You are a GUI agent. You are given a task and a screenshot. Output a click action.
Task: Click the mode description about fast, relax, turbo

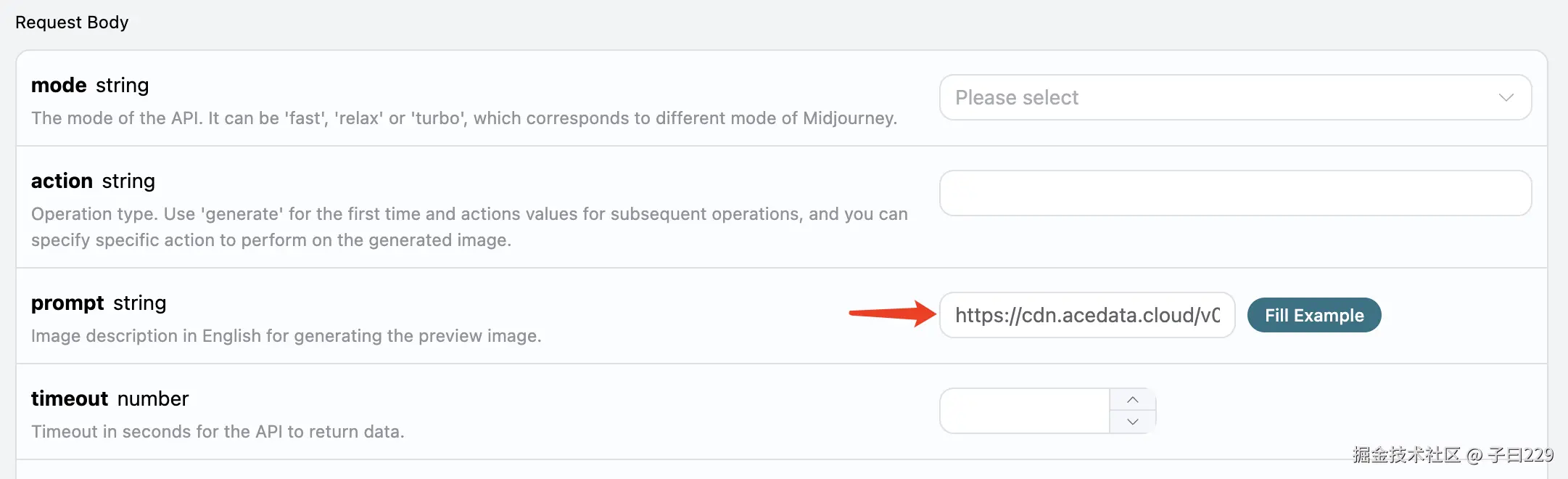point(464,118)
